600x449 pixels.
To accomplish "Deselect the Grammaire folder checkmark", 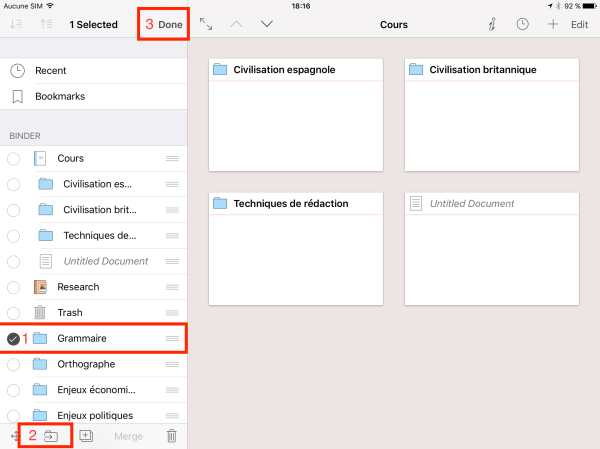I will (x=13, y=339).
